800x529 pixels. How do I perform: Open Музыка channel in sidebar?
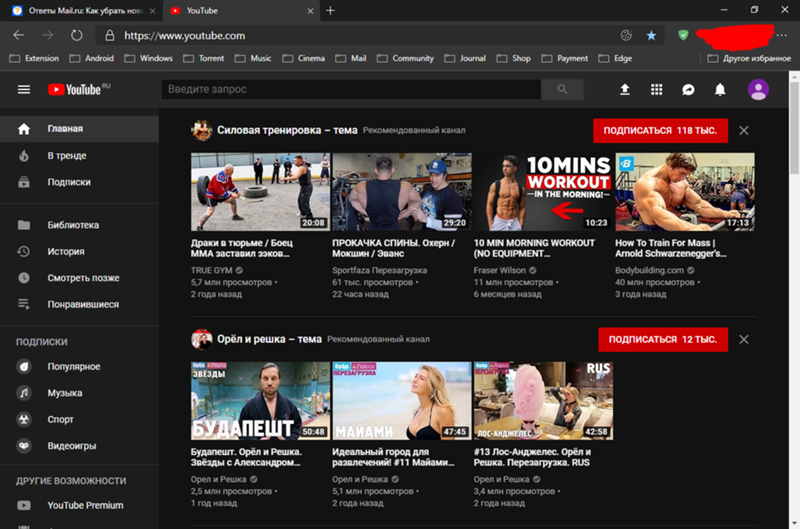[x=80, y=393]
